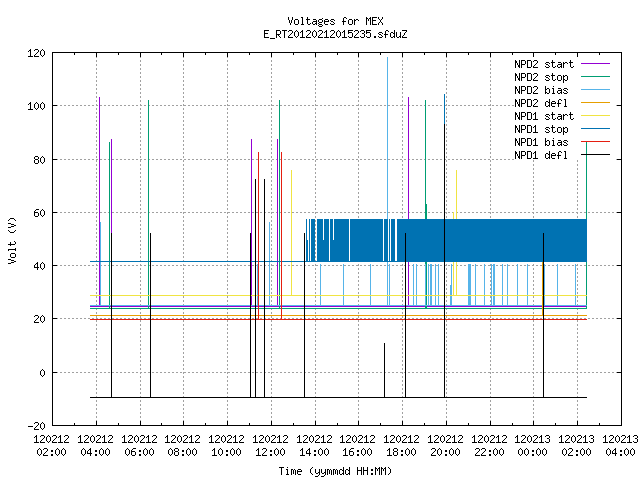This screenshot has height=480, width=640.
Task: Click the y-axis tick value 0
Action: pos(42,373)
